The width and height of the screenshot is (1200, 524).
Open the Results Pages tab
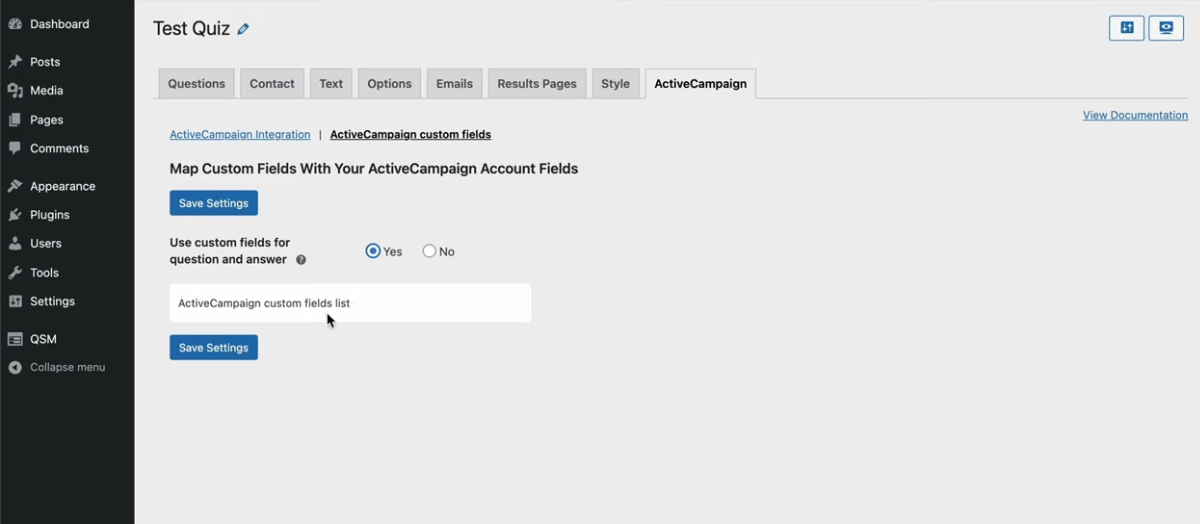point(537,84)
